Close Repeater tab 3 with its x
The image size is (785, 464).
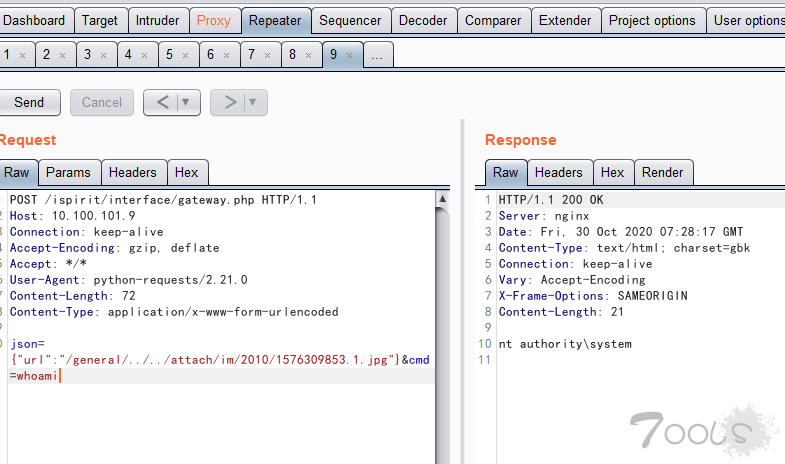click(104, 56)
